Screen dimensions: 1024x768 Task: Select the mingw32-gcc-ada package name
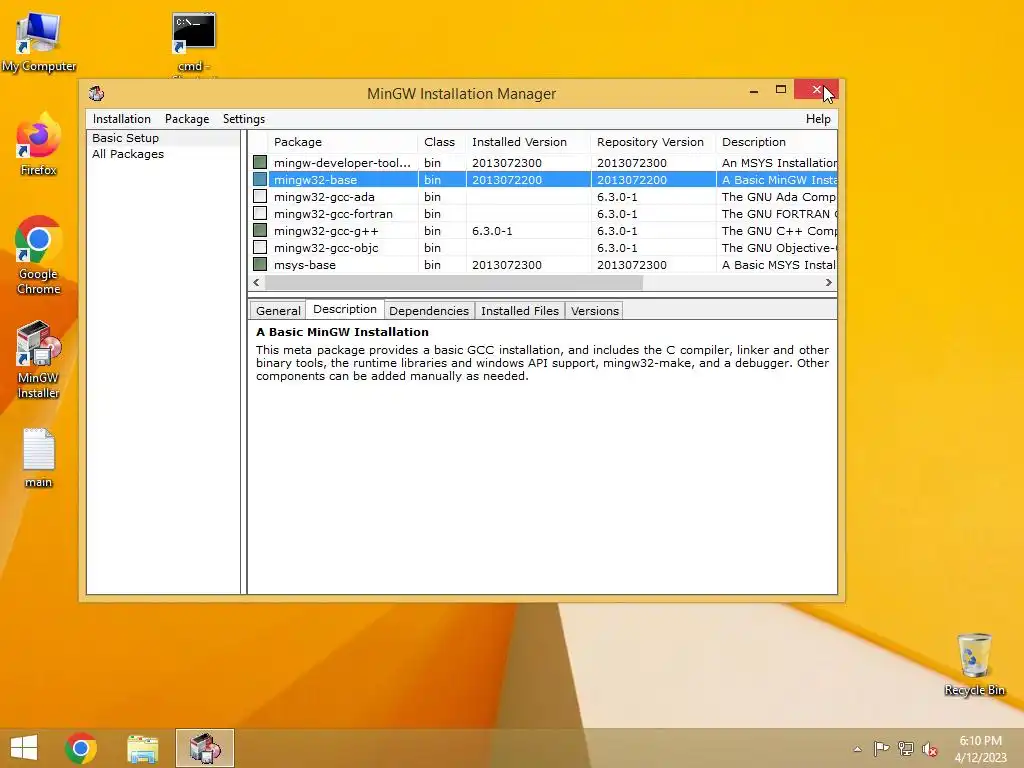coord(325,197)
